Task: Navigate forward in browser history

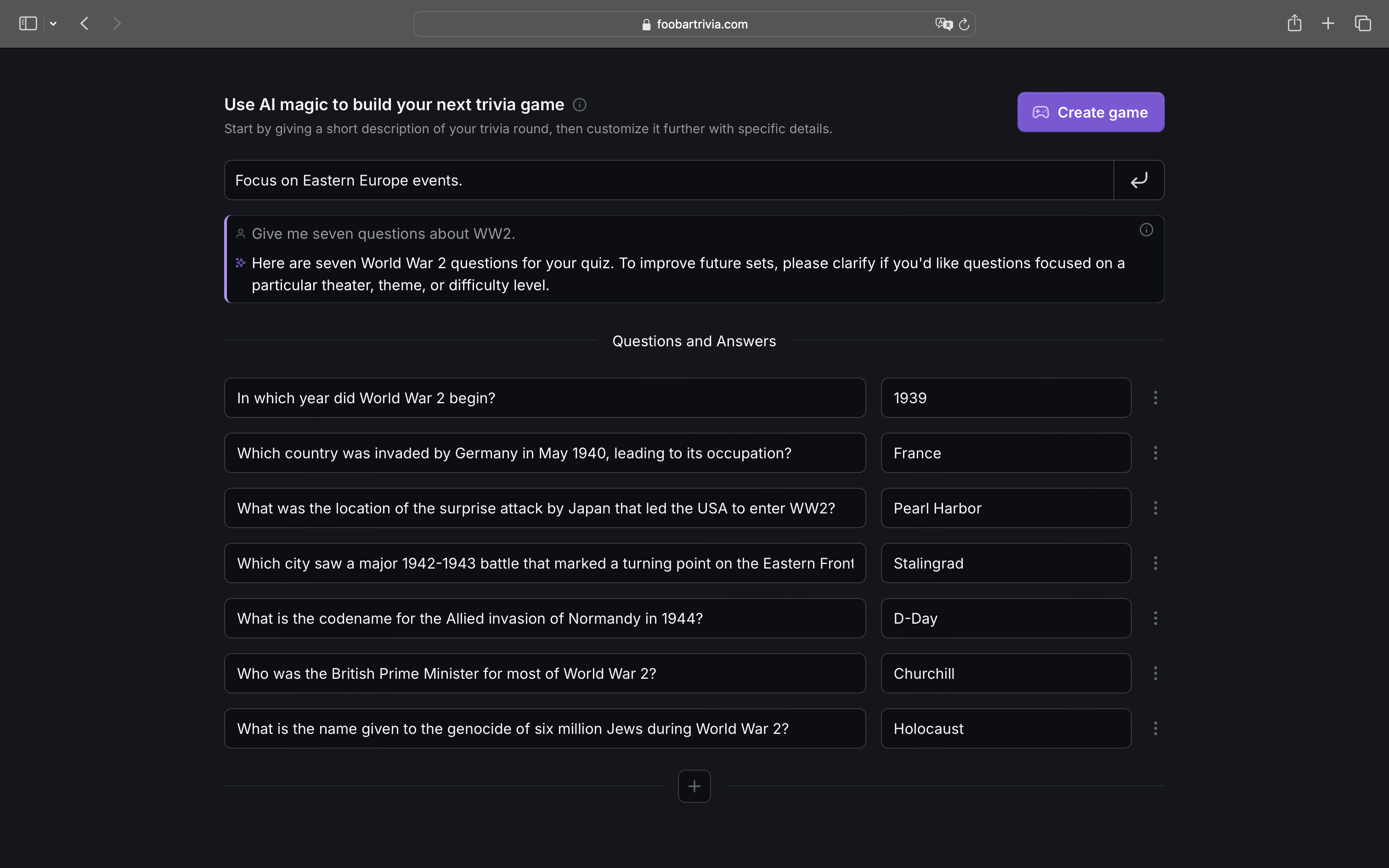Action: pyautogui.click(x=117, y=23)
